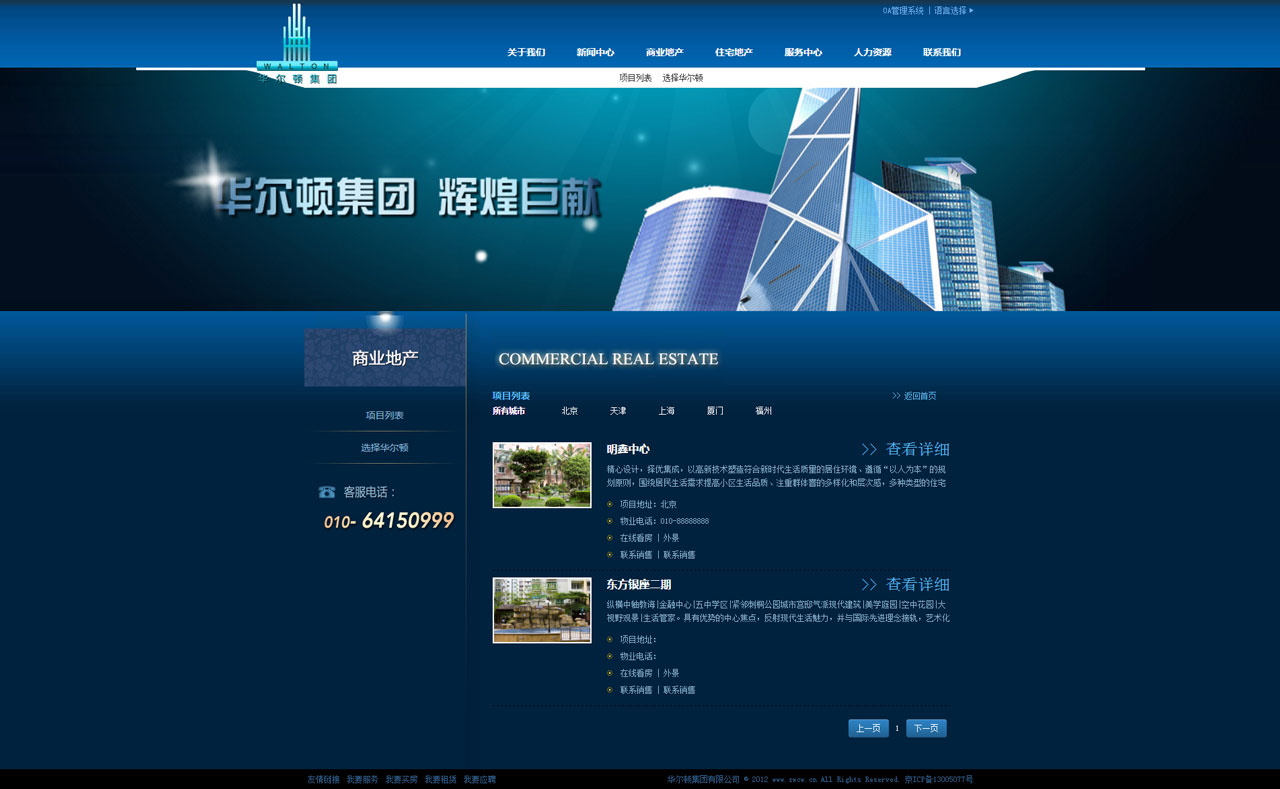1280x789 pixels.
Task: Open the 商业地产 top navigation menu
Action: (664, 53)
